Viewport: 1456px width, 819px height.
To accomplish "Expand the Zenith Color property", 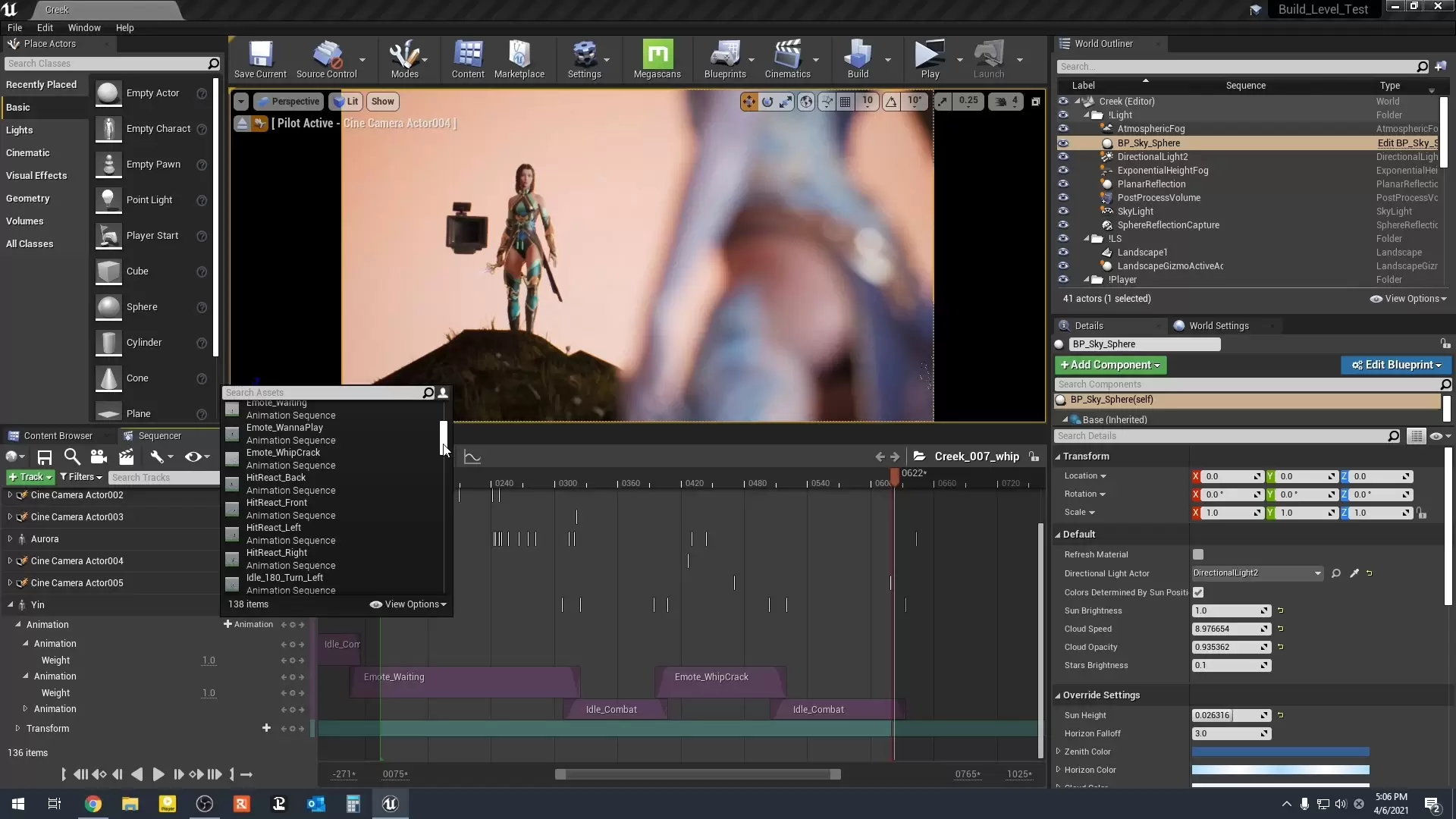I will tap(1059, 752).
